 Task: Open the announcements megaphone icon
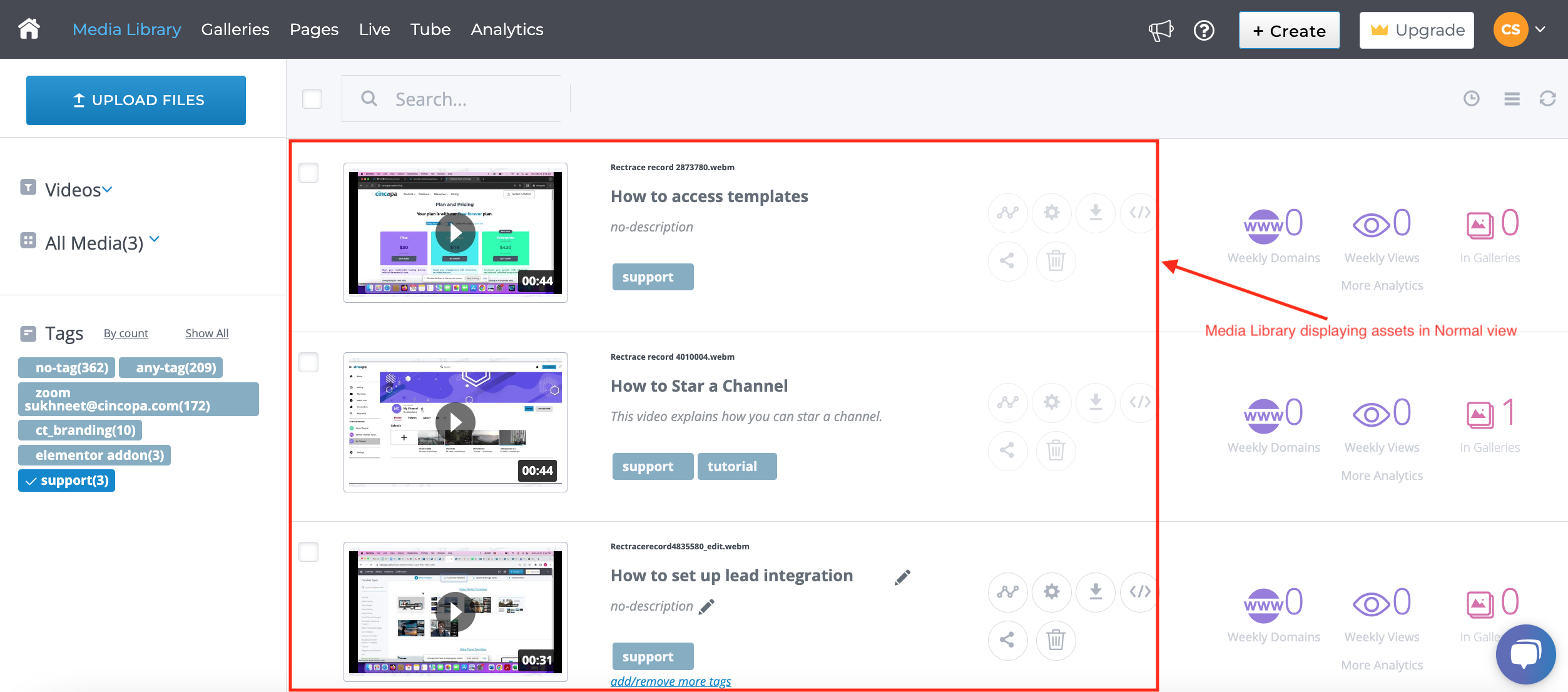(x=1161, y=30)
